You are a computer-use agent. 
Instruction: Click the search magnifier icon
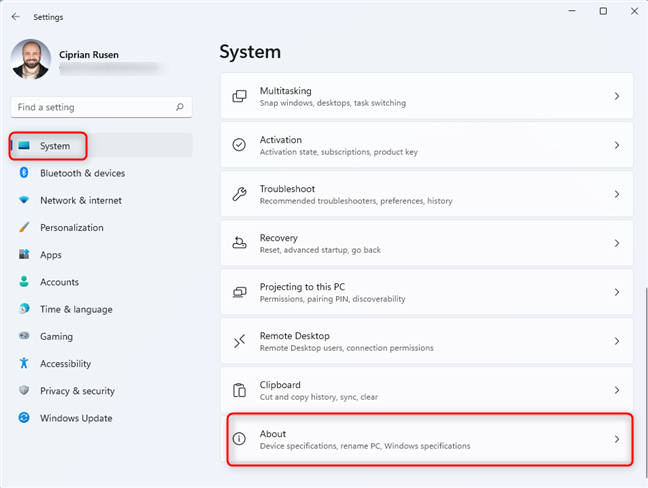click(x=179, y=107)
